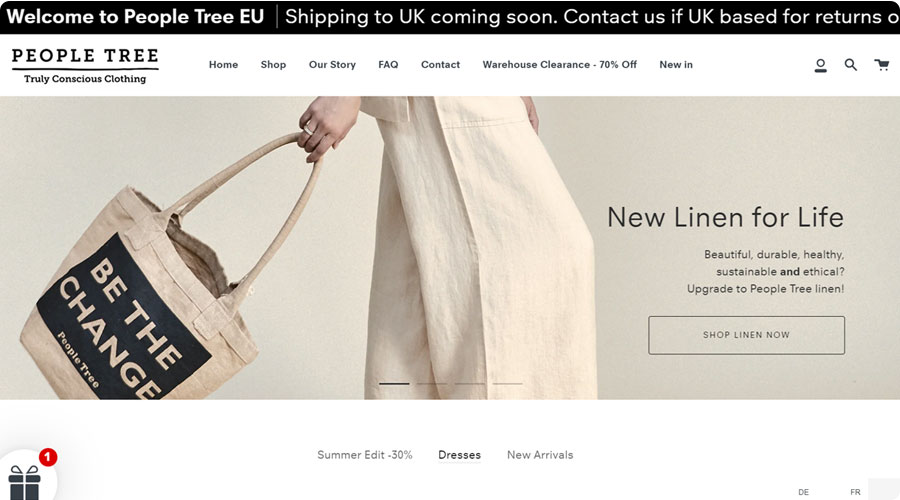The height and width of the screenshot is (500, 900).
Task: Switch to the New Arrivals tab
Action: tap(540, 455)
